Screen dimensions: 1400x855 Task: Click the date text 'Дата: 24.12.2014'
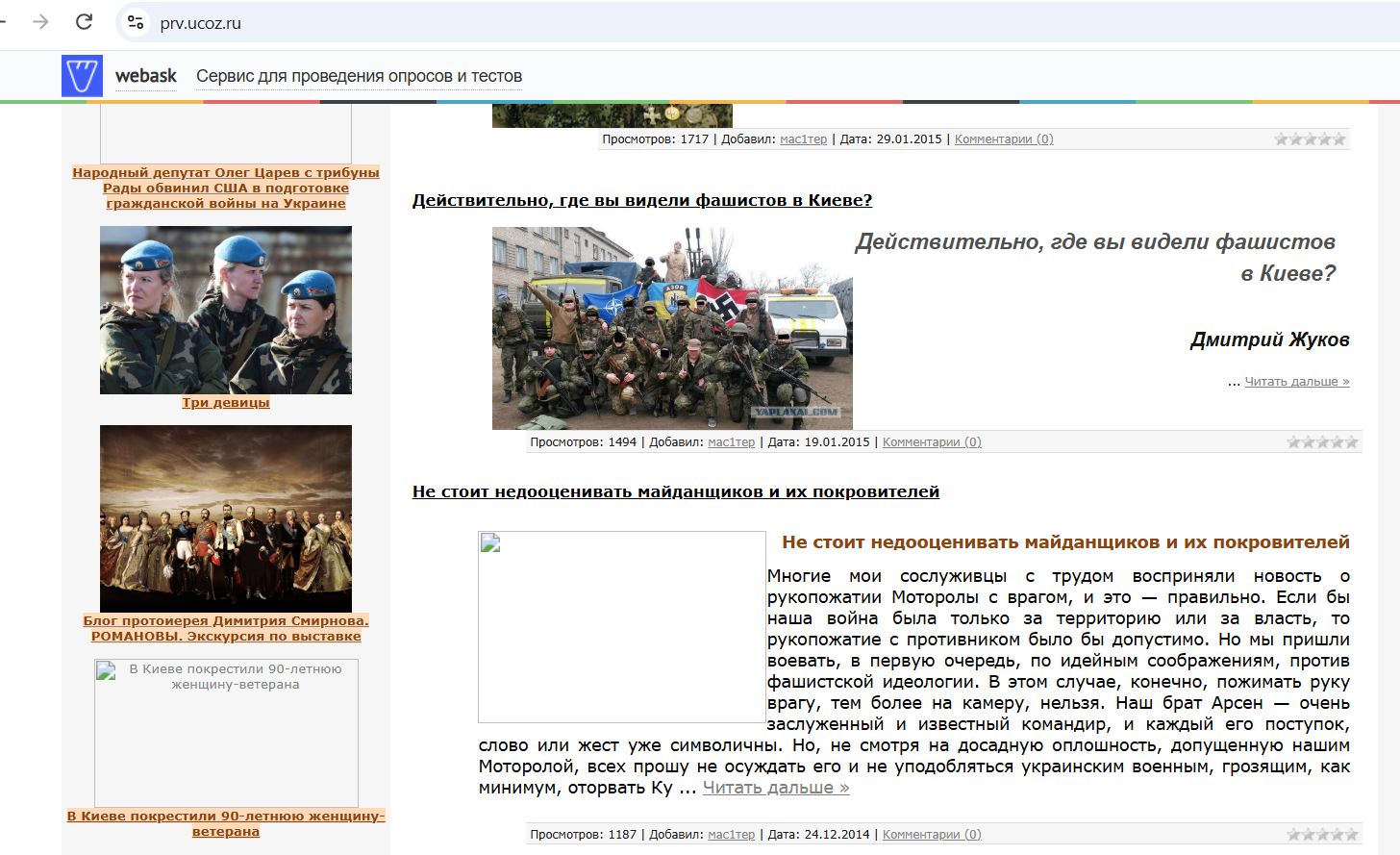click(819, 835)
